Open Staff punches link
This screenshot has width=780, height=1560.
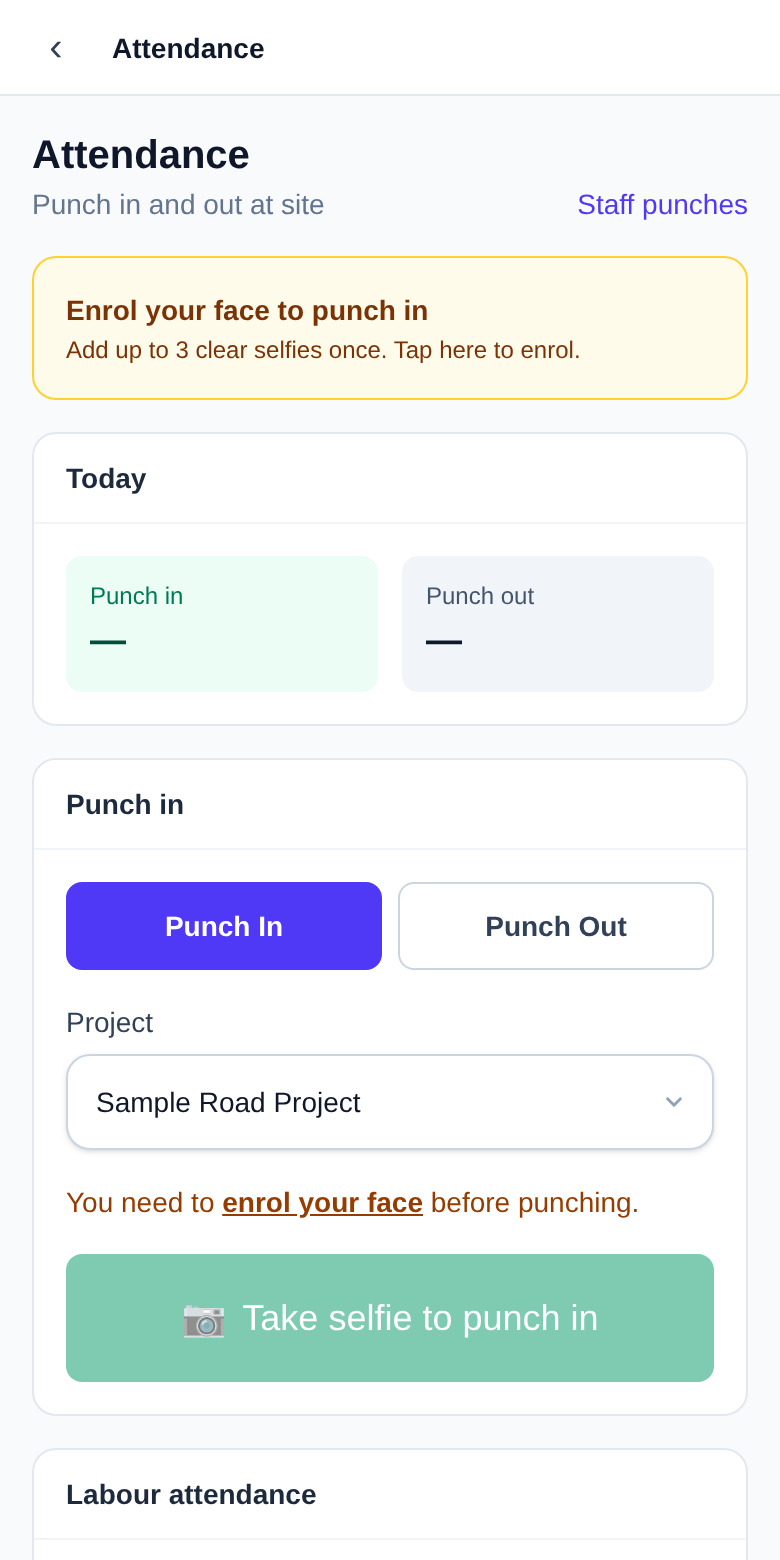[x=662, y=204]
